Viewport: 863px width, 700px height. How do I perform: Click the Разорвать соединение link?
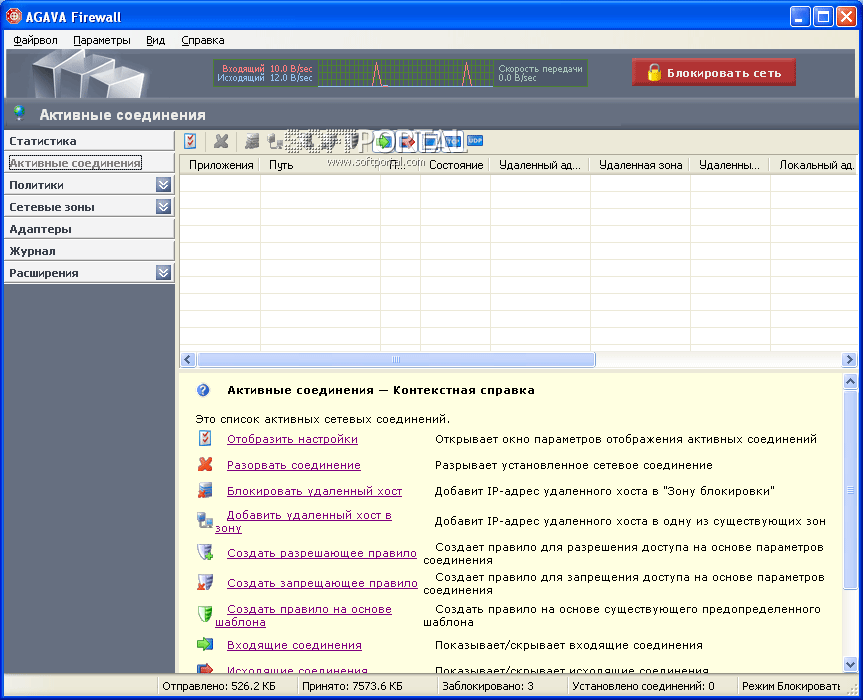[x=294, y=465]
